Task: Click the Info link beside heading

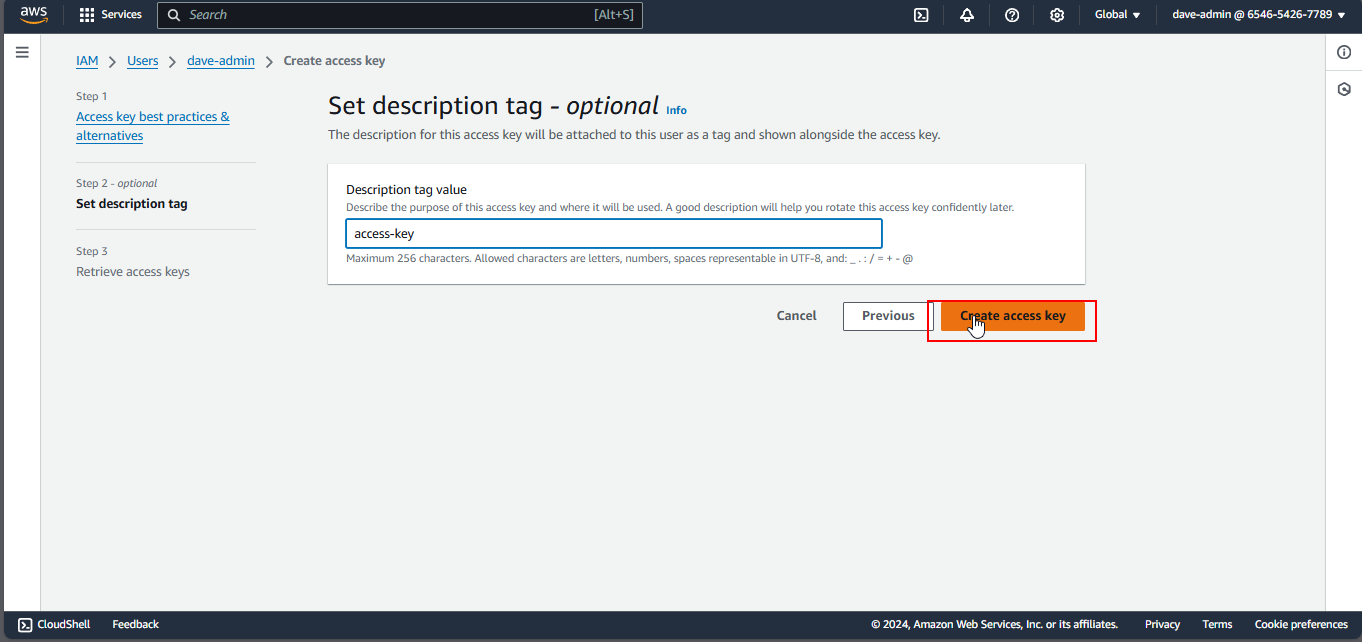Action: pyautogui.click(x=677, y=110)
